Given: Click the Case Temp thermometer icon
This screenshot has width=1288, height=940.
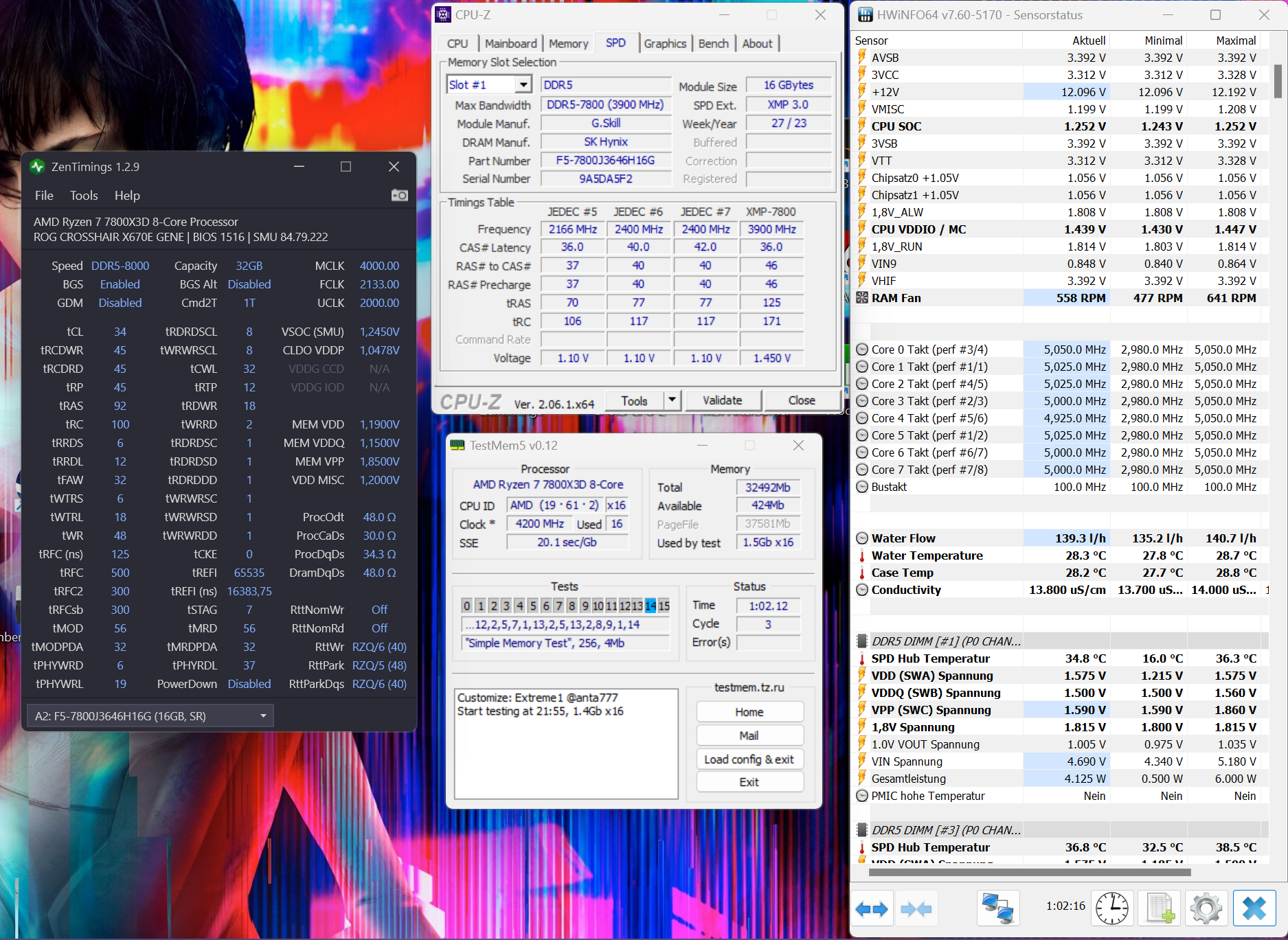Looking at the screenshot, I should tap(862, 573).
